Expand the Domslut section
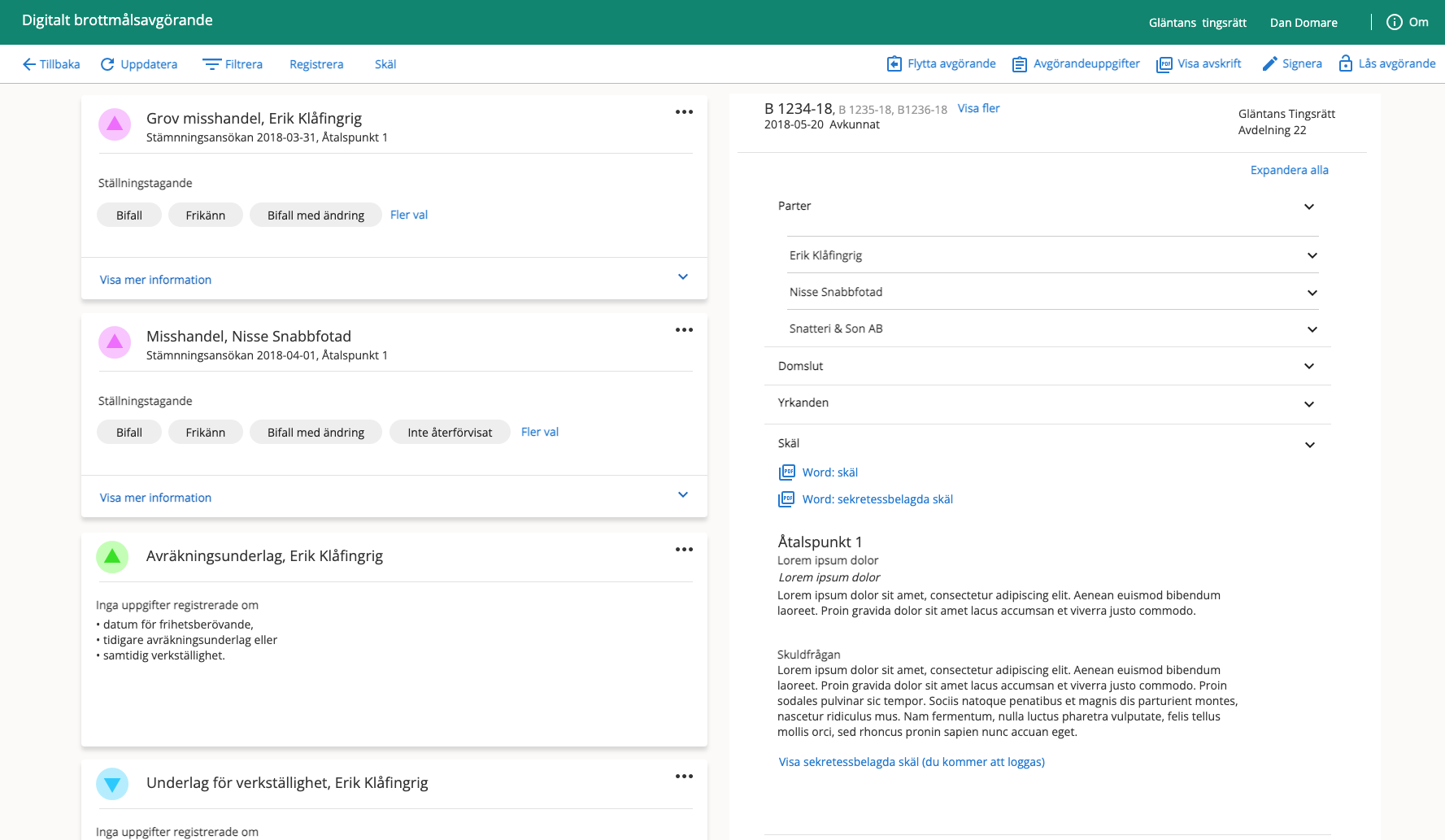The width and height of the screenshot is (1445, 840). [1047, 366]
